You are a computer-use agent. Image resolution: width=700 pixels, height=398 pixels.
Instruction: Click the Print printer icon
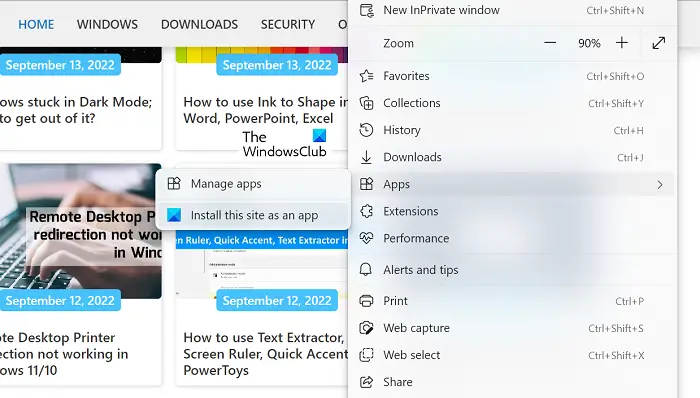click(367, 301)
